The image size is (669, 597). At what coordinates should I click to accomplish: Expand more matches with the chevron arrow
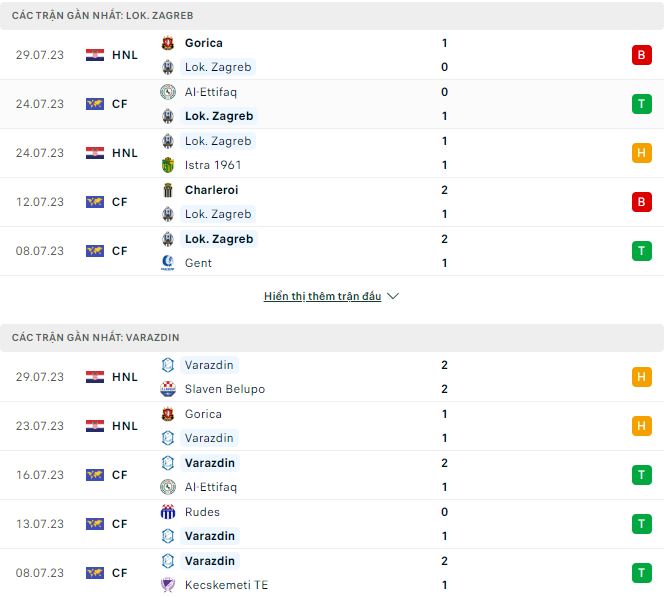393,297
